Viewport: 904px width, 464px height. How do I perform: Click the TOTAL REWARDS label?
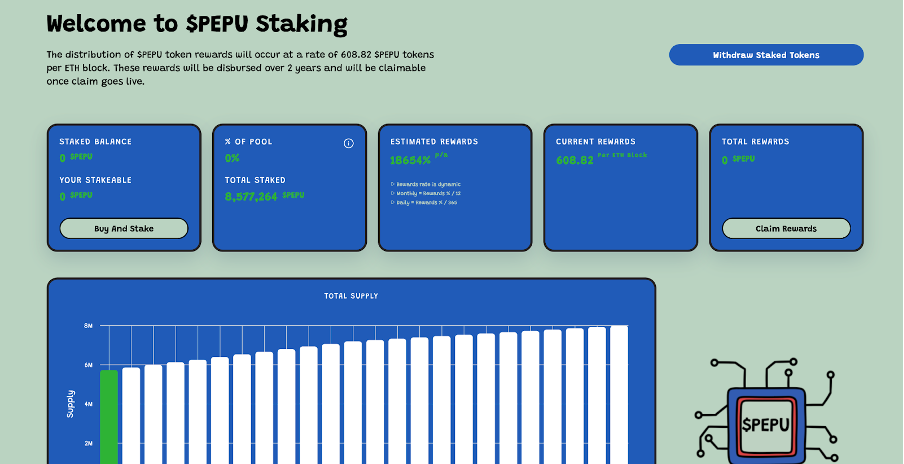pyautogui.click(x=755, y=142)
